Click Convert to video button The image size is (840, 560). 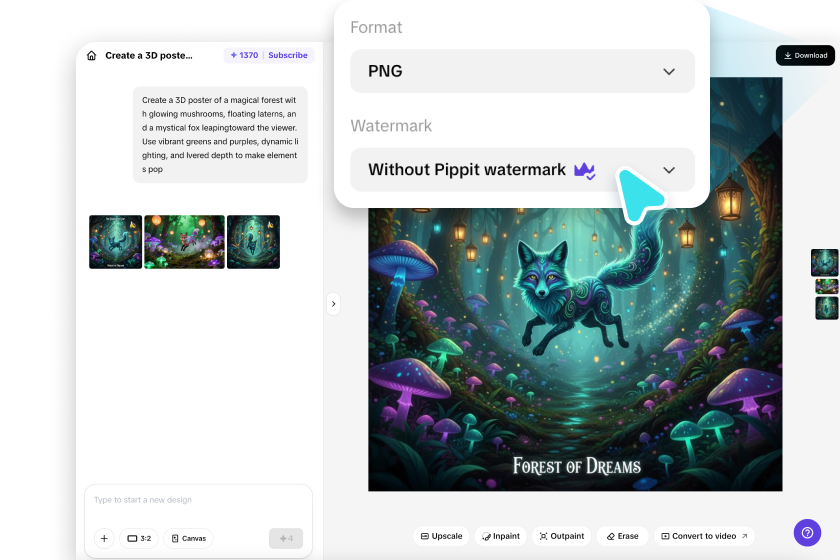[704, 536]
